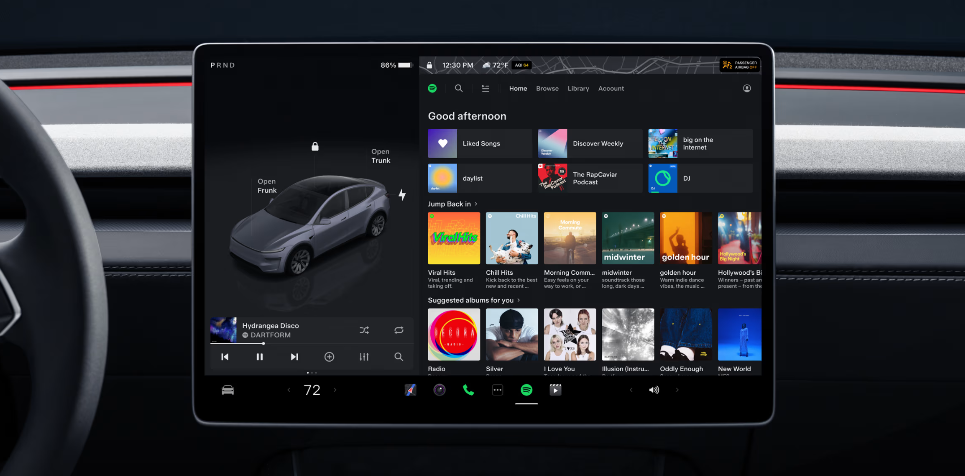This screenshot has height=476, width=965.
Task: Tap the volume speaker icon
Action: 654,390
